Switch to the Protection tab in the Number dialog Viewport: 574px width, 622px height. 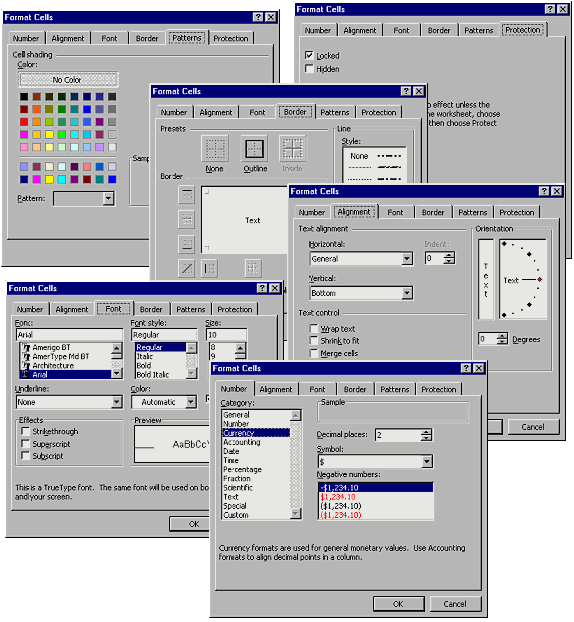438,390
